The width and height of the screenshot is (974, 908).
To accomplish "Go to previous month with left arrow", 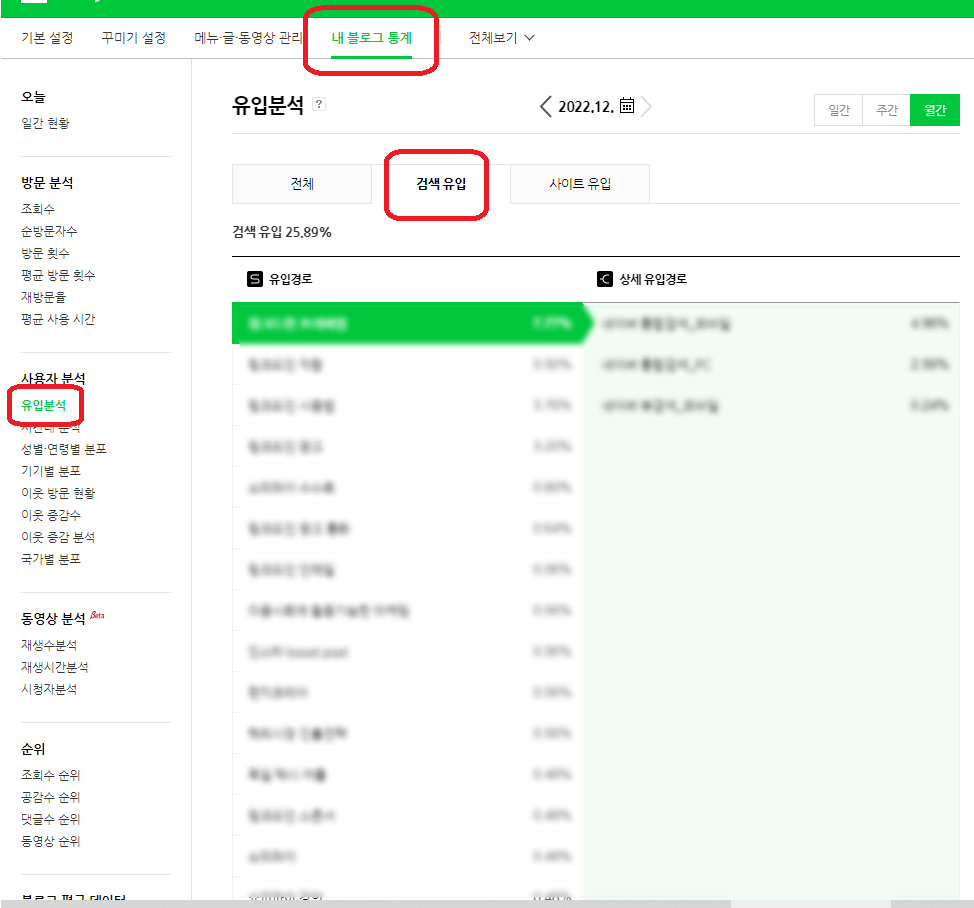I will 545,106.
